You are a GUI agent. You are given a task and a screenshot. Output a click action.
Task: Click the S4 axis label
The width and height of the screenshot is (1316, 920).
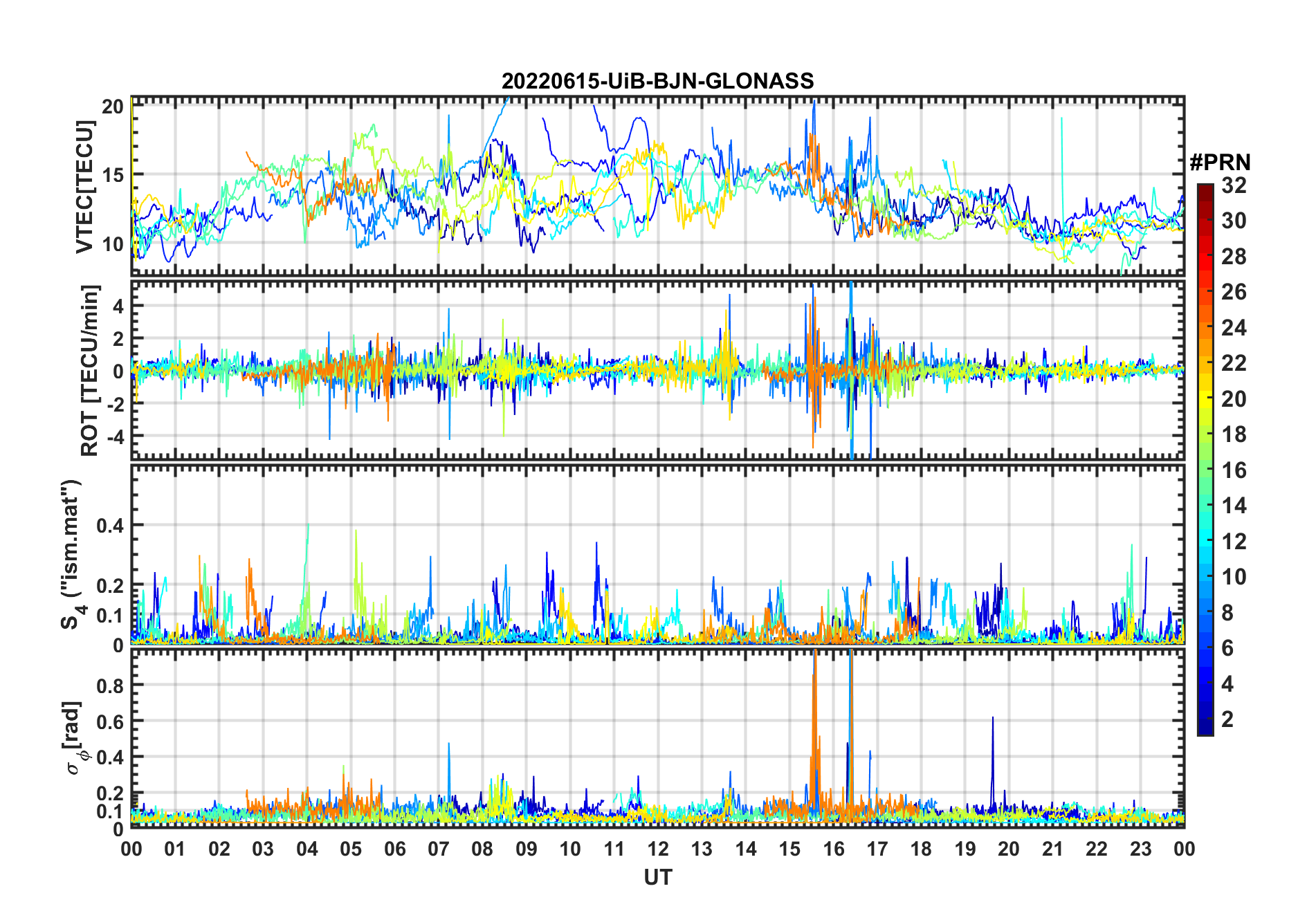click(x=71, y=555)
